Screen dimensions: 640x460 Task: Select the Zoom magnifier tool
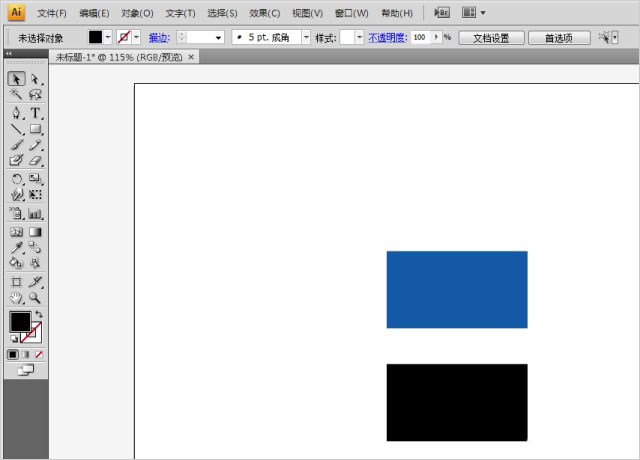click(x=35, y=297)
